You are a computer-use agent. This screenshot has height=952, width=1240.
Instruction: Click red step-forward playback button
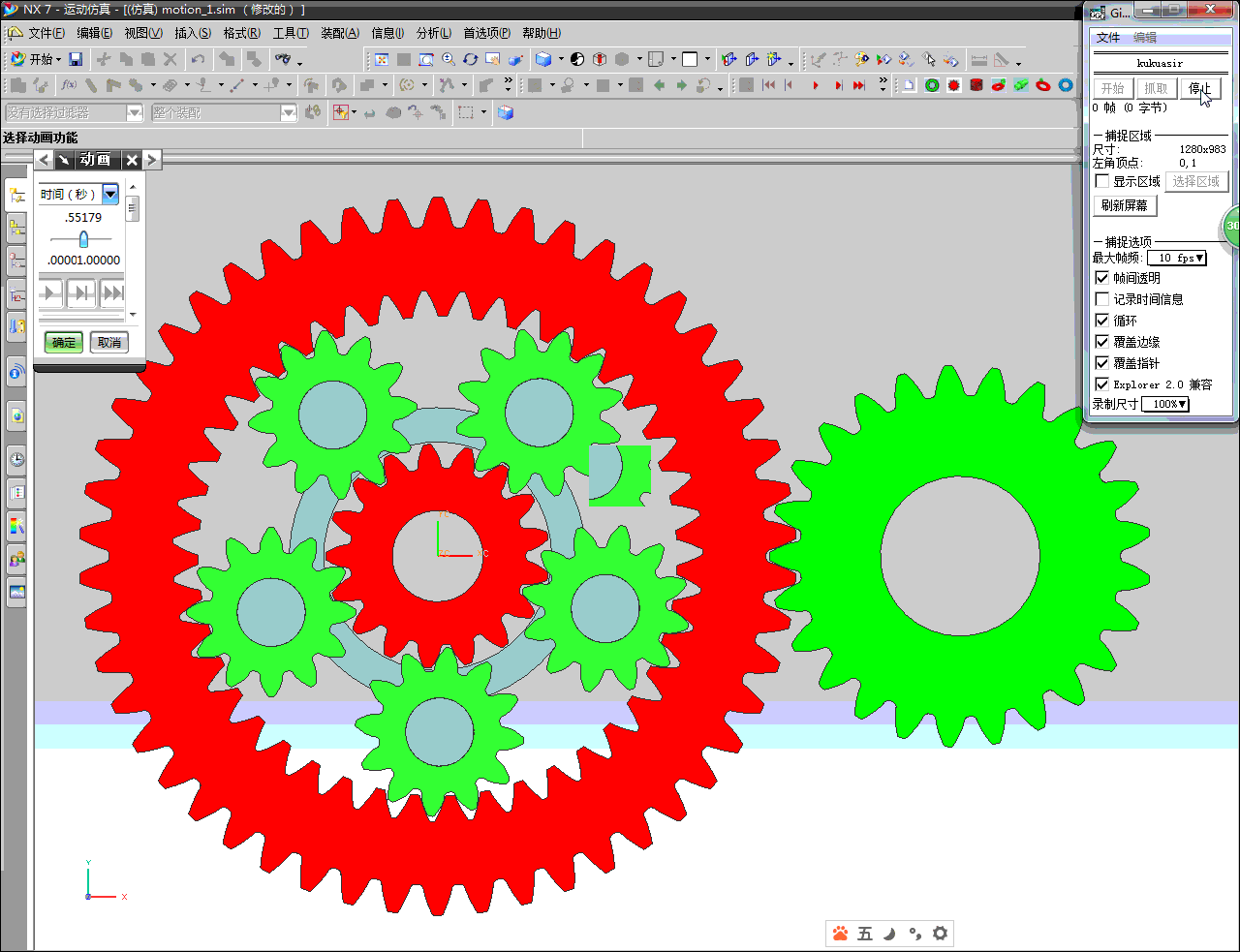tap(838, 85)
